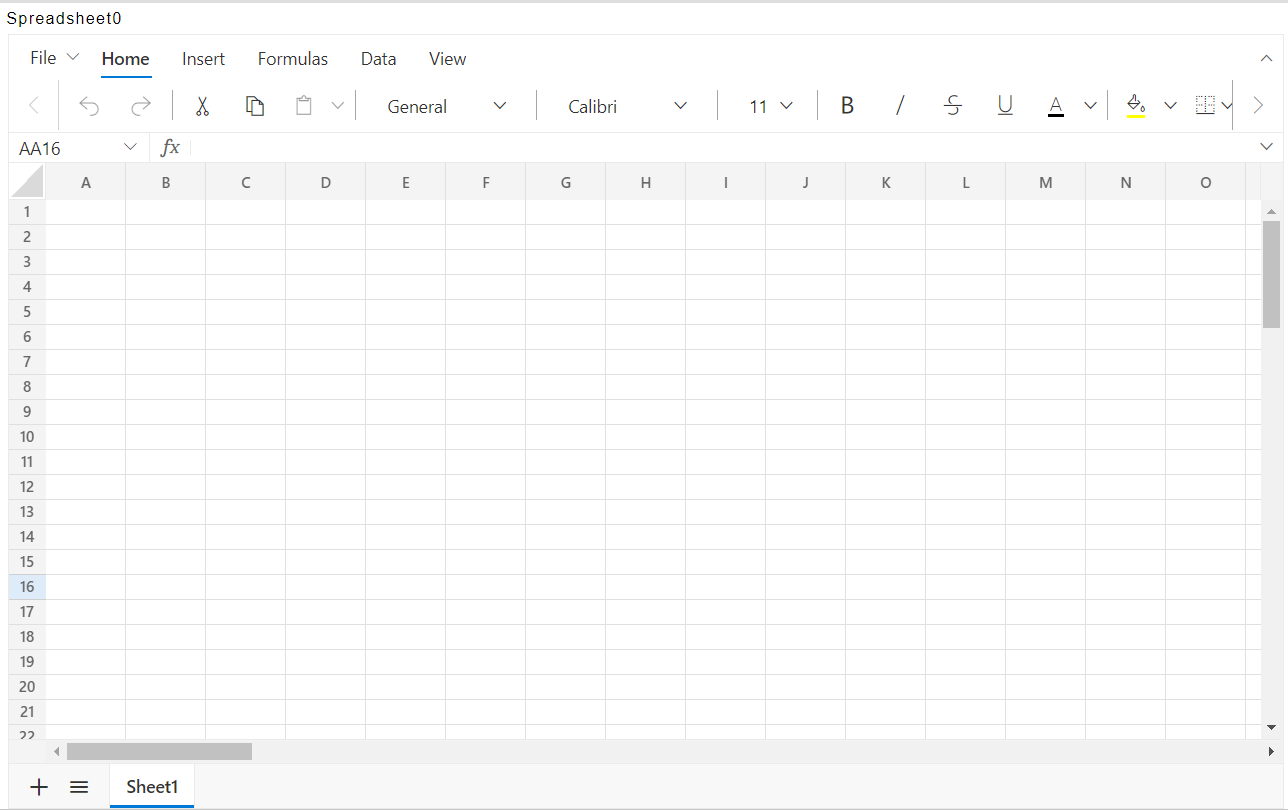
Task: Toggle Bold formatting
Action: click(x=847, y=106)
